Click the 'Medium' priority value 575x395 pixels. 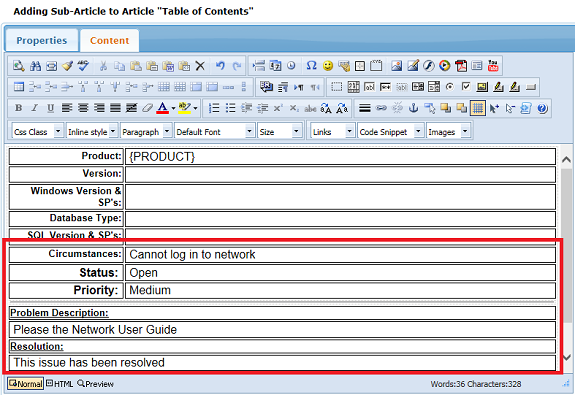tap(150, 290)
